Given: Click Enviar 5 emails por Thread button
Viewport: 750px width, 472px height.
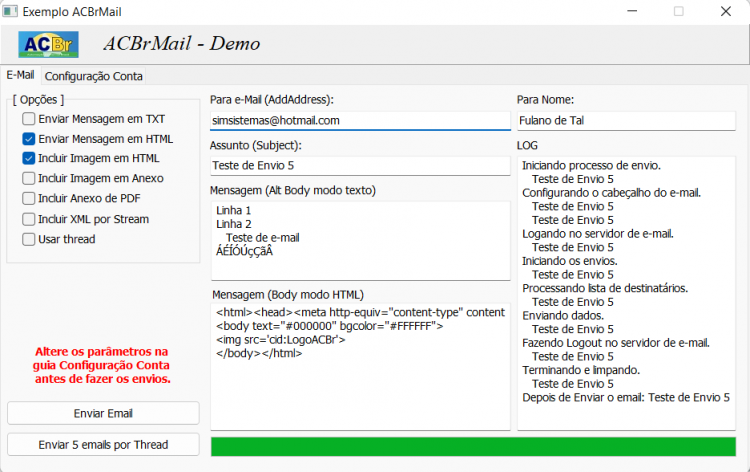Looking at the screenshot, I should 103,445.
